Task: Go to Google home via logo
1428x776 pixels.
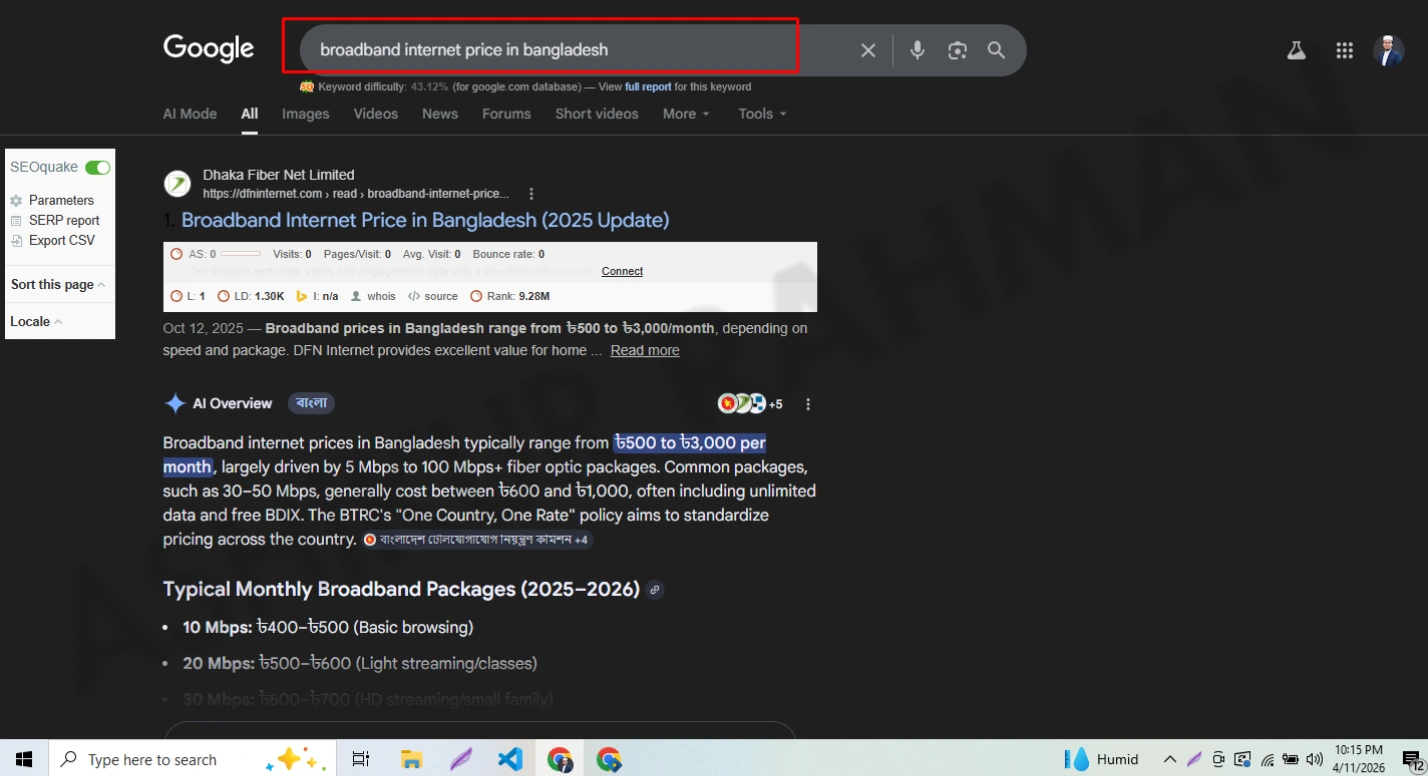Action: tap(208, 48)
